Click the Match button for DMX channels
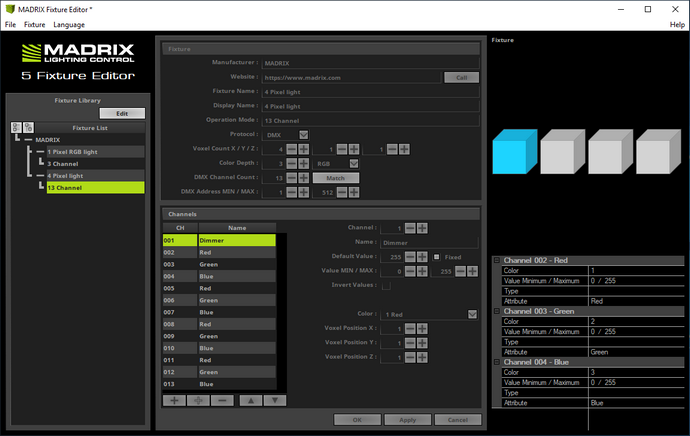This screenshot has height=436, width=690. 336,178
